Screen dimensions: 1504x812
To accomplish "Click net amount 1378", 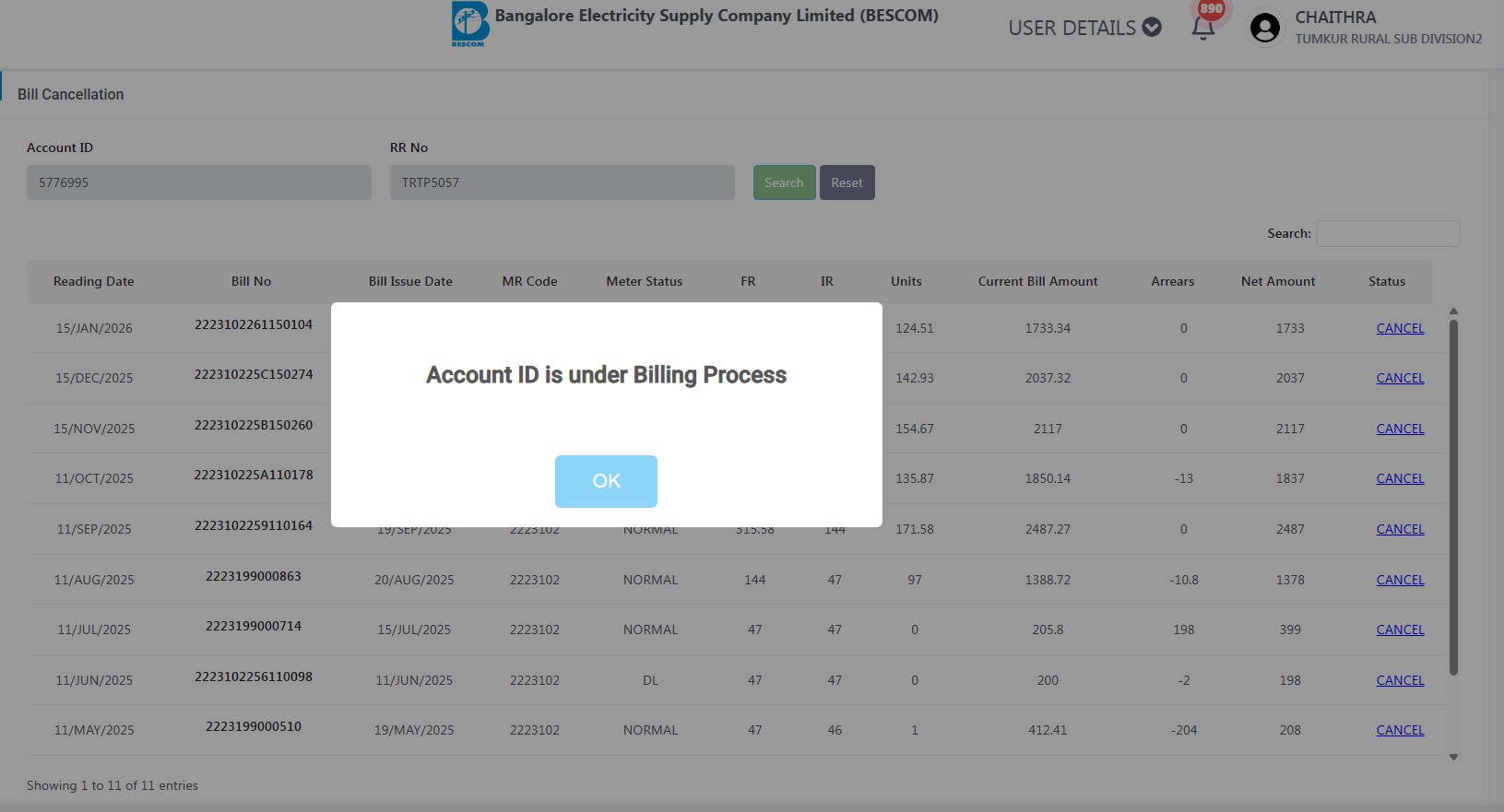I will pyautogui.click(x=1290, y=580).
